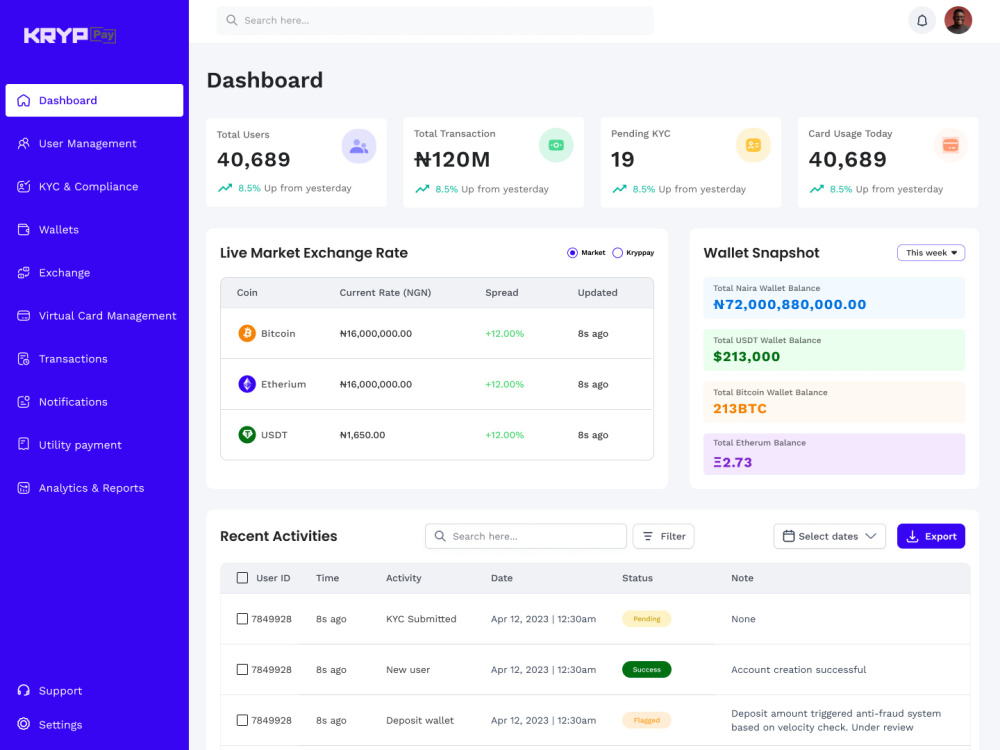The width and height of the screenshot is (1000, 750).
Task: Go to KYC & Compliance section
Action: pos(77,186)
